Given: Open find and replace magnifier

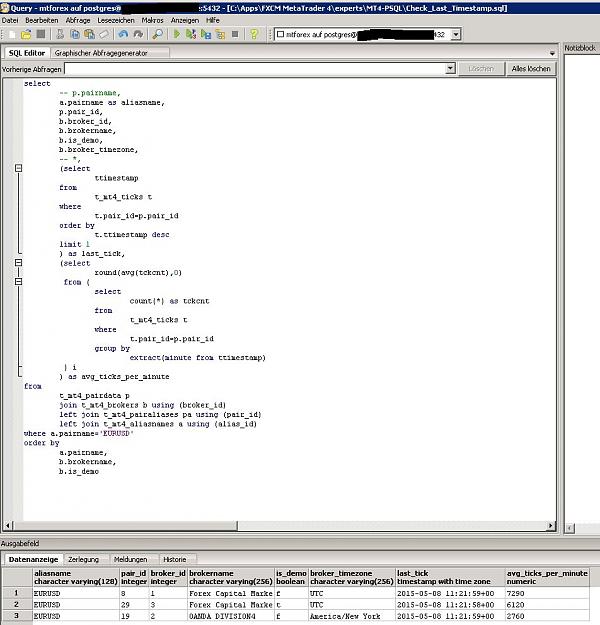Looking at the screenshot, I should tap(157, 35).
